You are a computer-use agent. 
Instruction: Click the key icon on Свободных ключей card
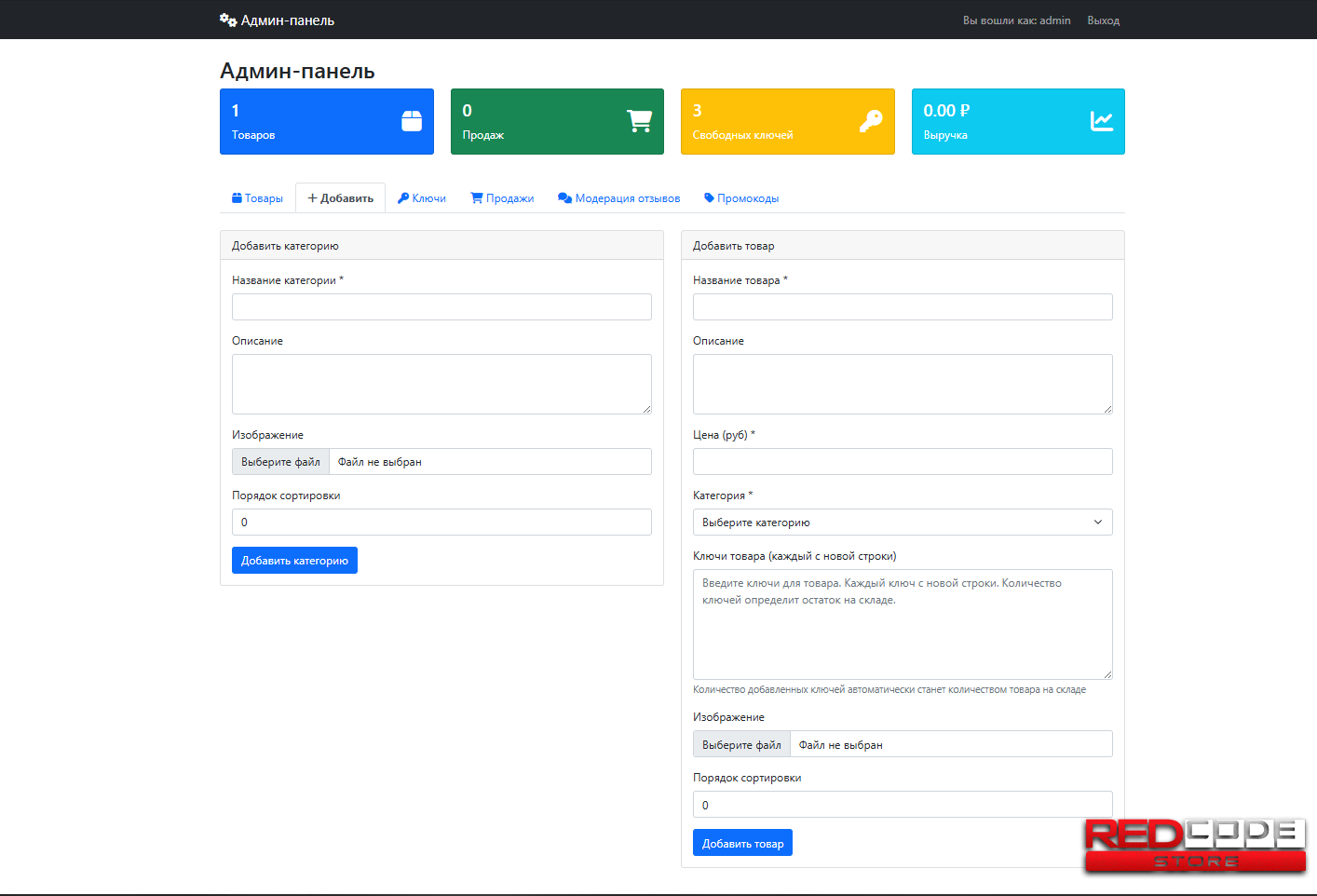pos(871,121)
